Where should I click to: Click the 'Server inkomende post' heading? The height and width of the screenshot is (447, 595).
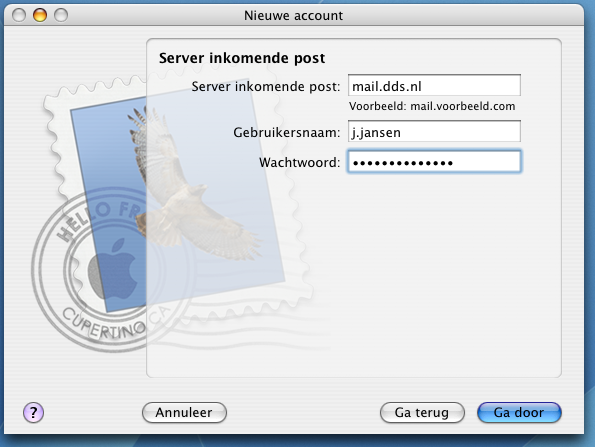(x=242, y=58)
